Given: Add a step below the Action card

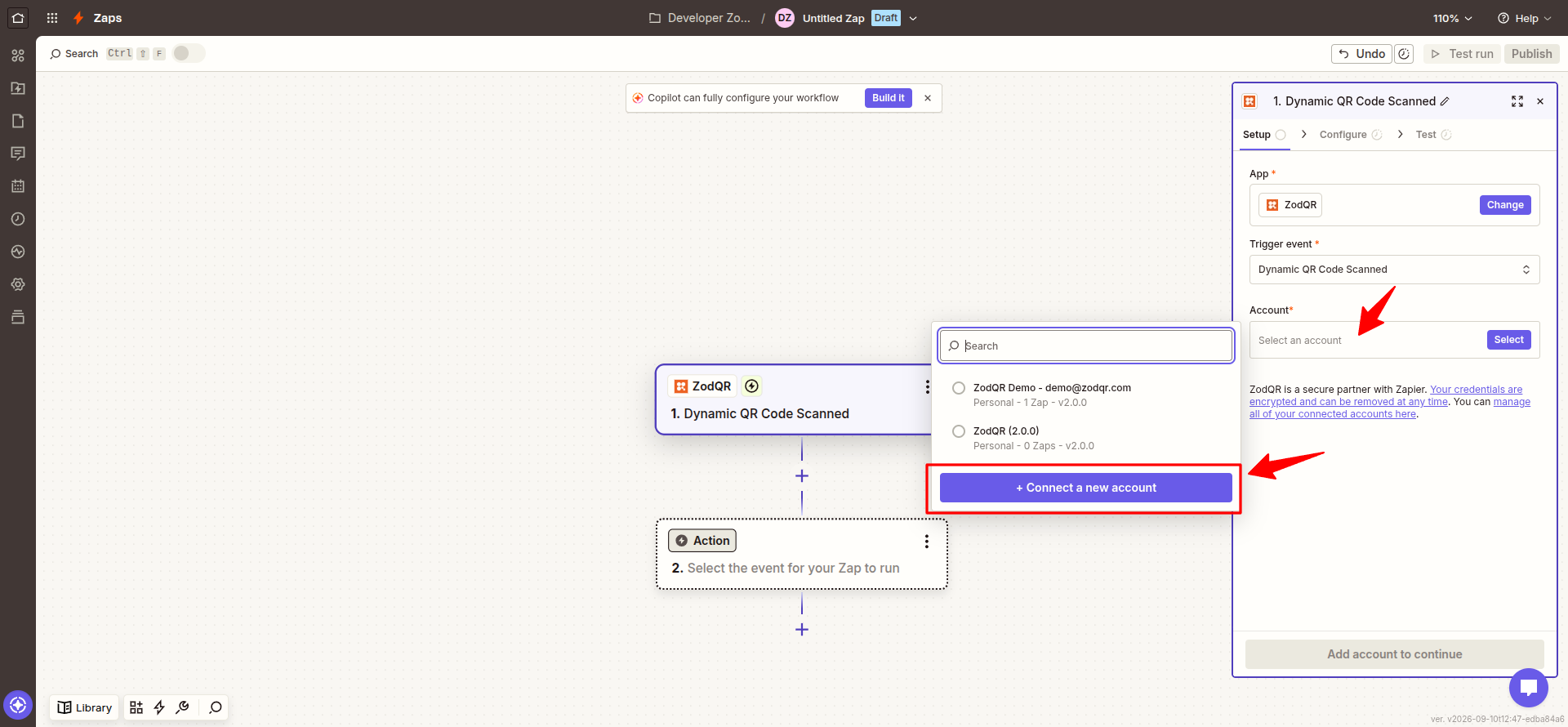Looking at the screenshot, I should tap(802, 630).
